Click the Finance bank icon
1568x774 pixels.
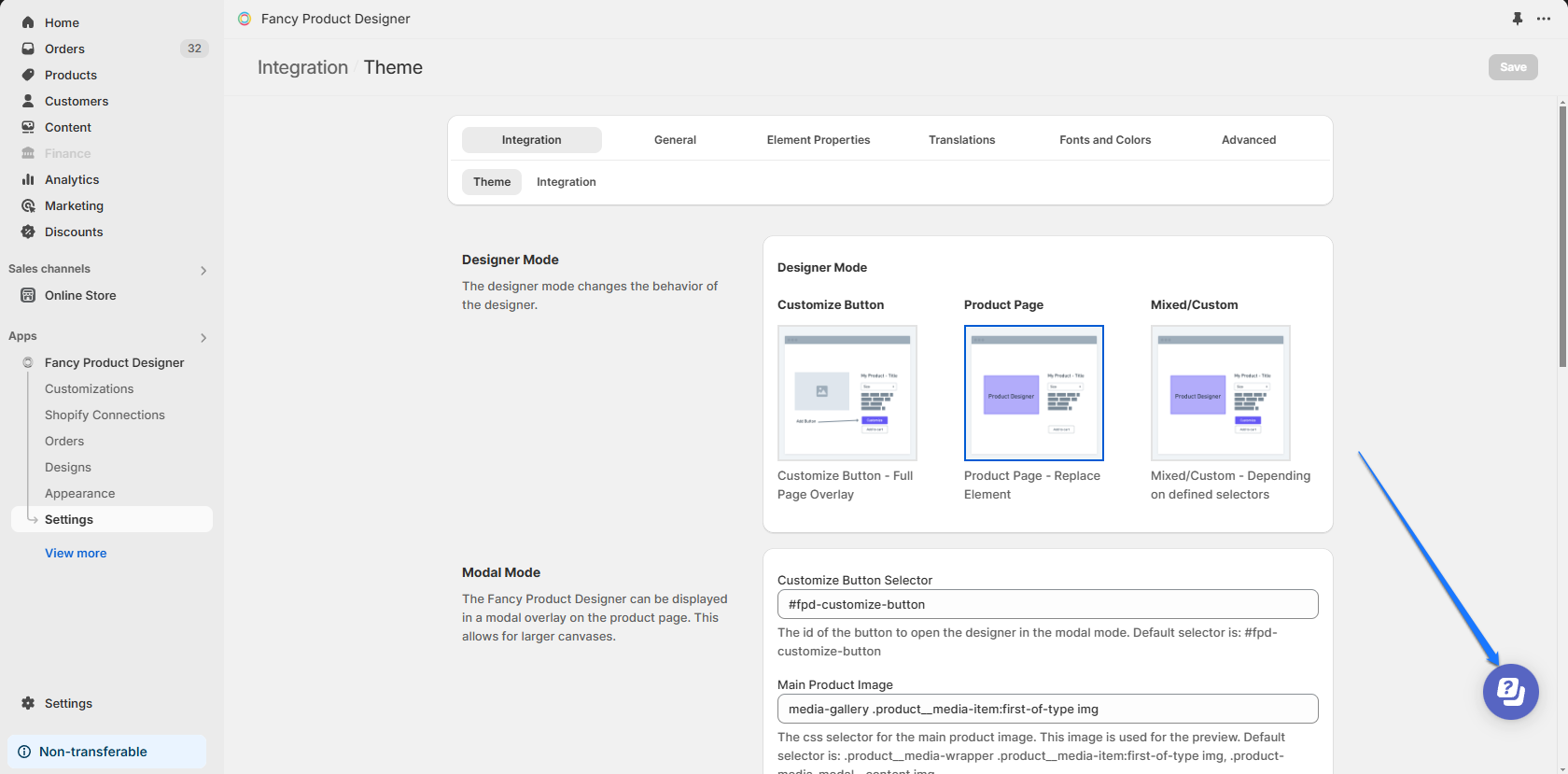pyautogui.click(x=28, y=153)
